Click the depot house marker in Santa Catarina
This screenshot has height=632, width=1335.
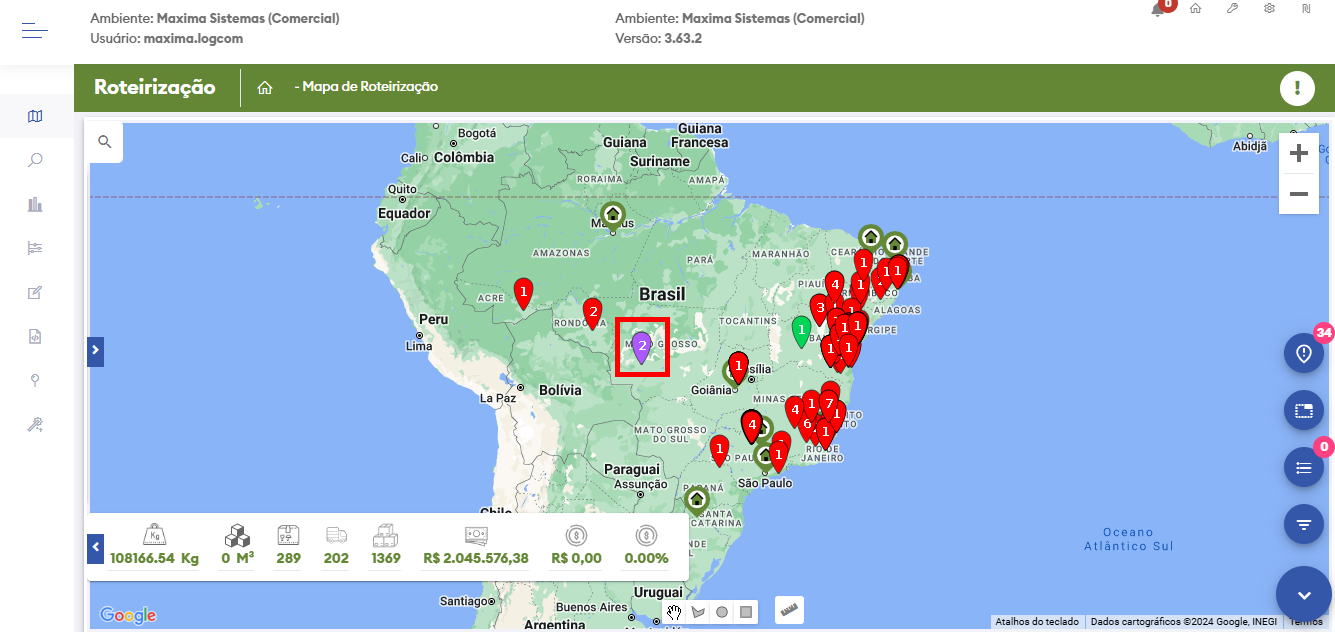(696, 499)
